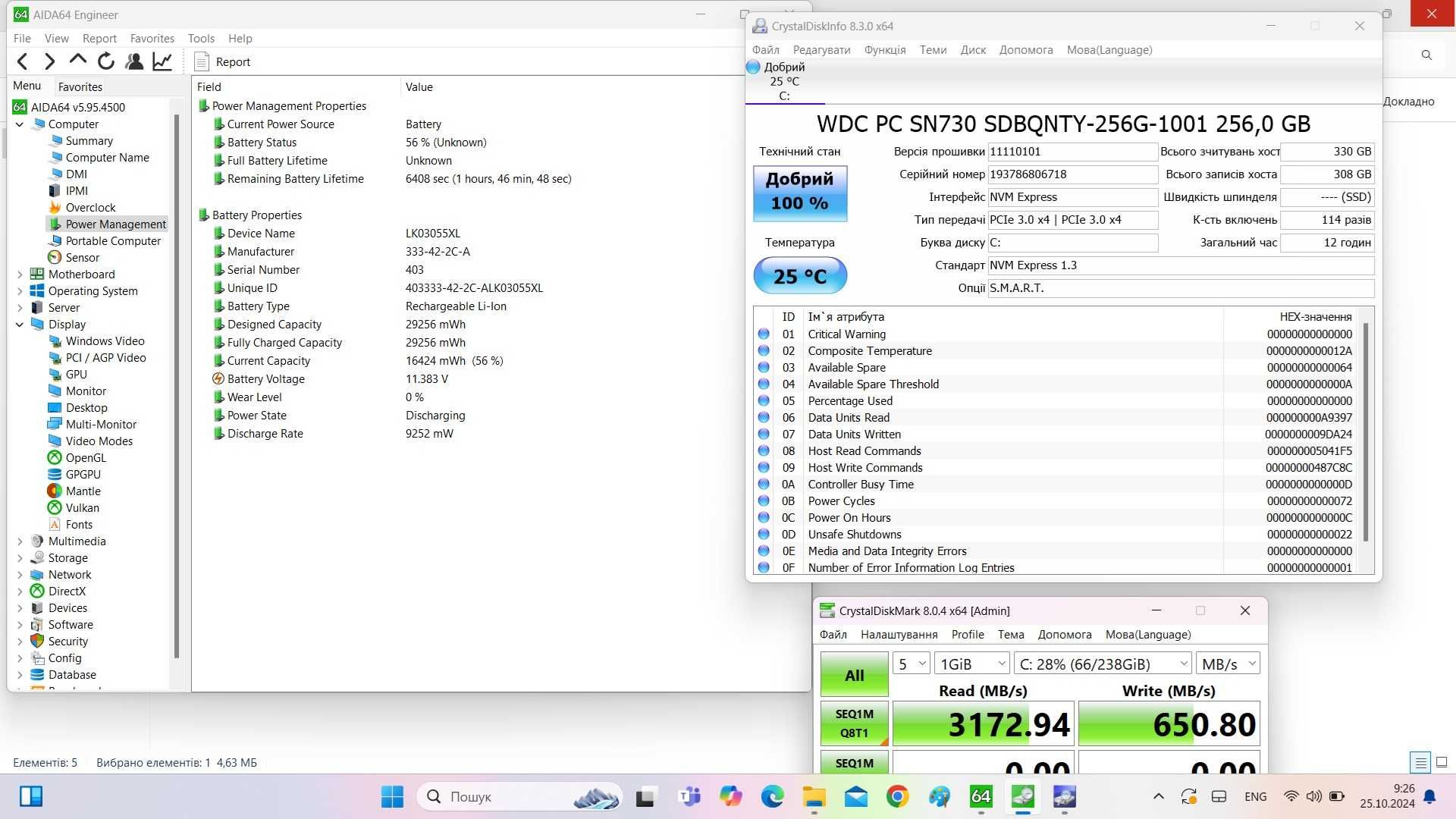Click the Report button in AIDA64 toolbar

222,62
